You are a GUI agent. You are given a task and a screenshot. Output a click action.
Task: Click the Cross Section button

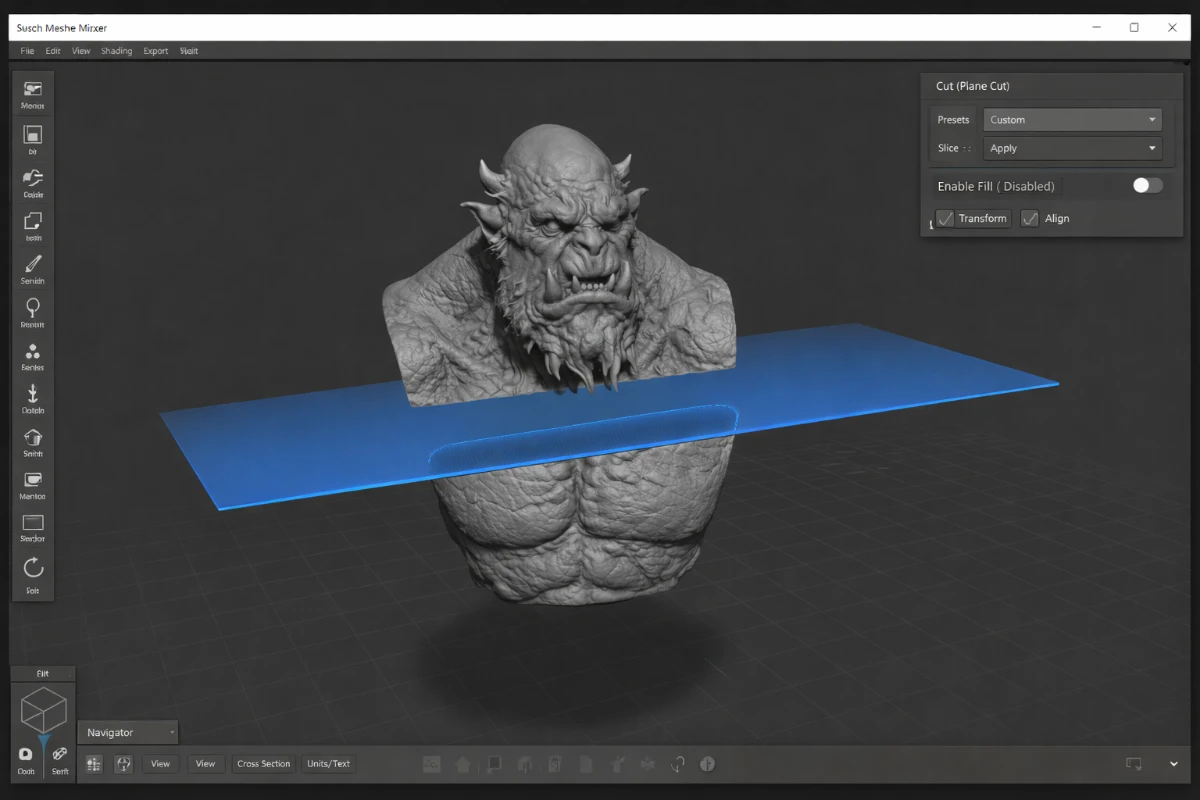[x=263, y=763]
